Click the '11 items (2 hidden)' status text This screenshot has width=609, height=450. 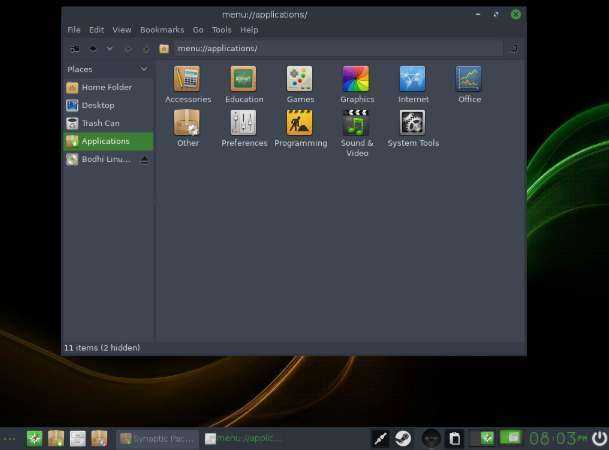(x=102, y=348)
